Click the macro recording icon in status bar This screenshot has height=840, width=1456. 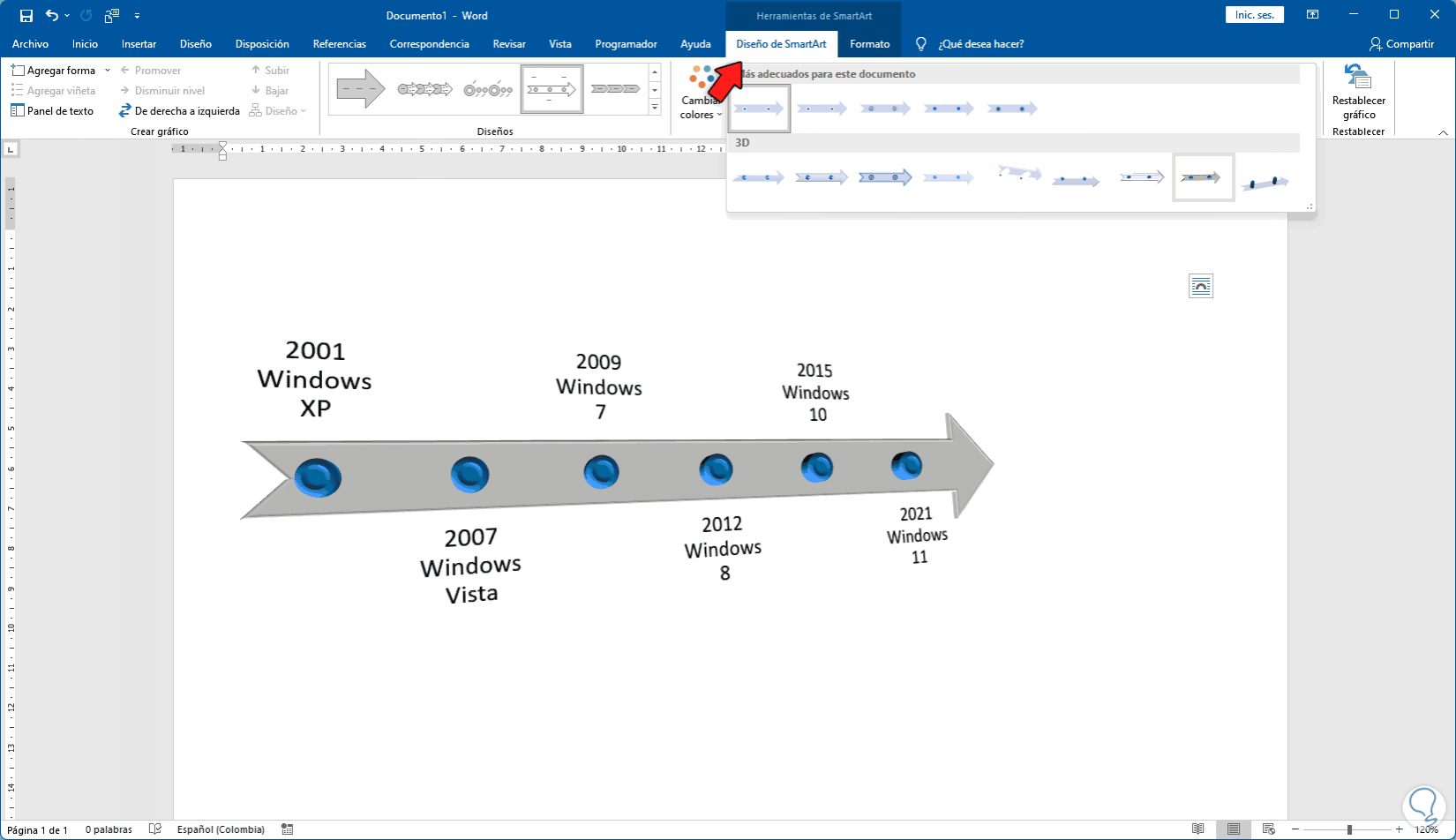(x=287, y=829)
